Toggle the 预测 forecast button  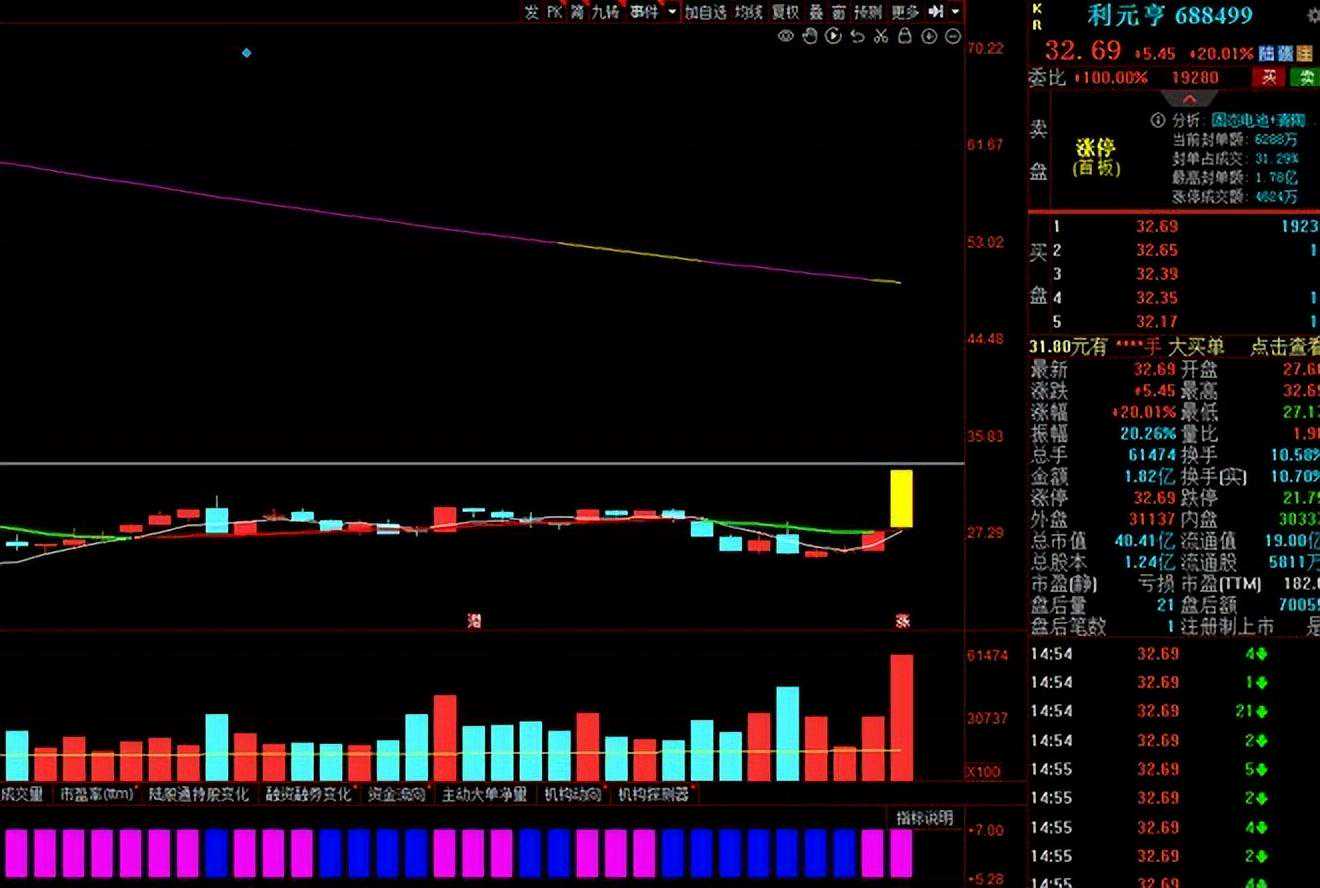point(868,11)
